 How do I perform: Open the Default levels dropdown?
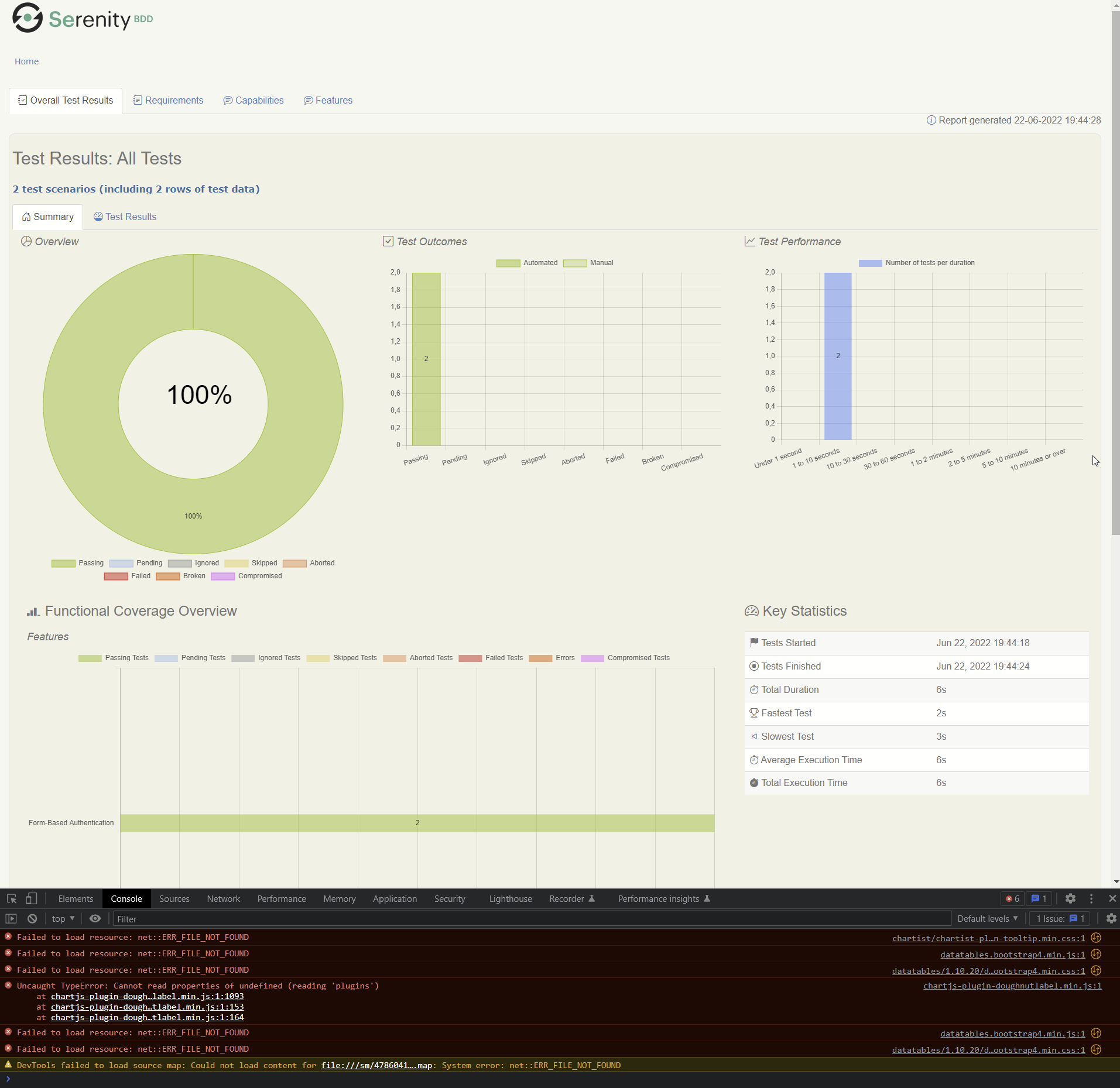tap(987, 919)
